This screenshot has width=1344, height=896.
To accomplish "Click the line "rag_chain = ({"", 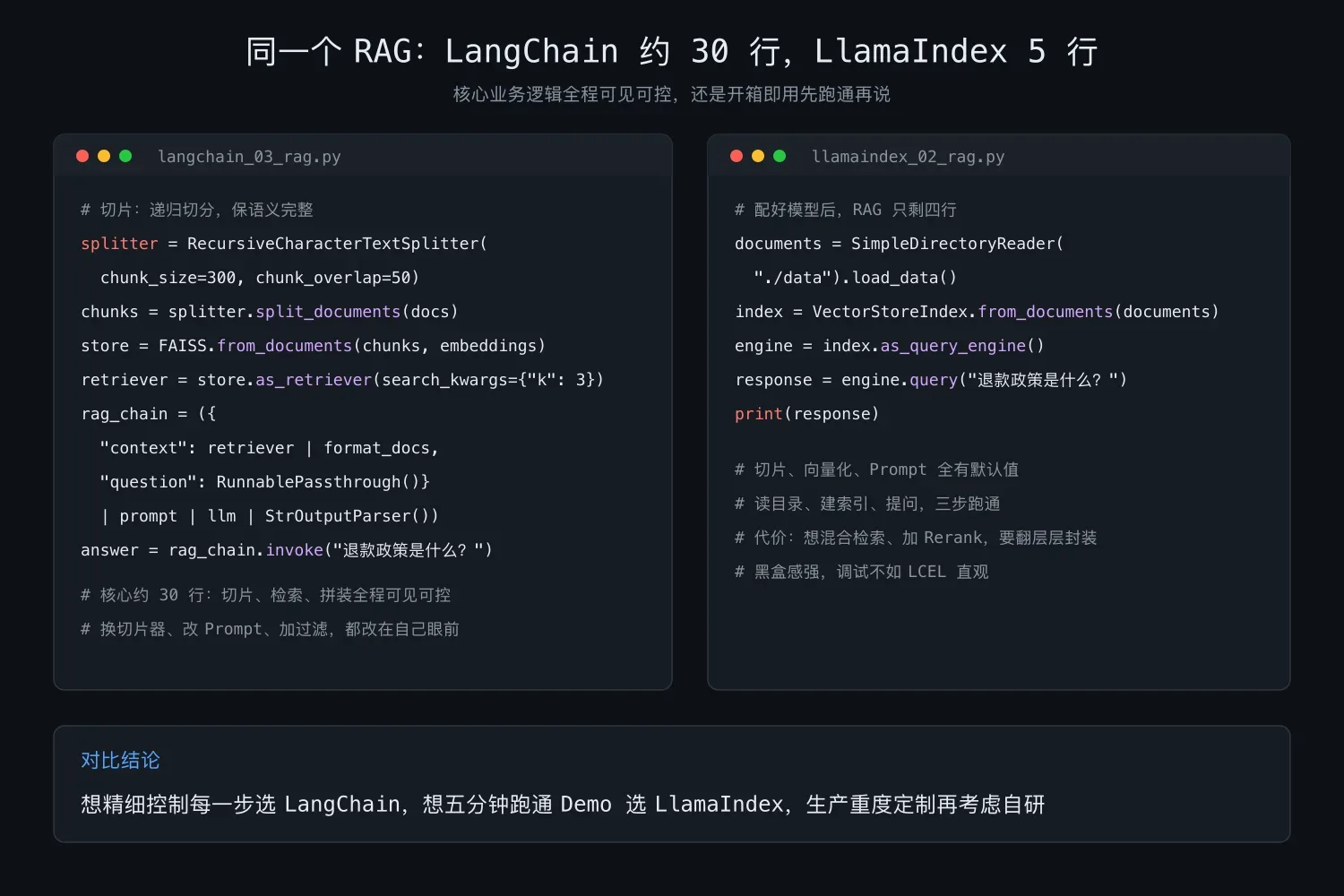I will click(149, 414).
